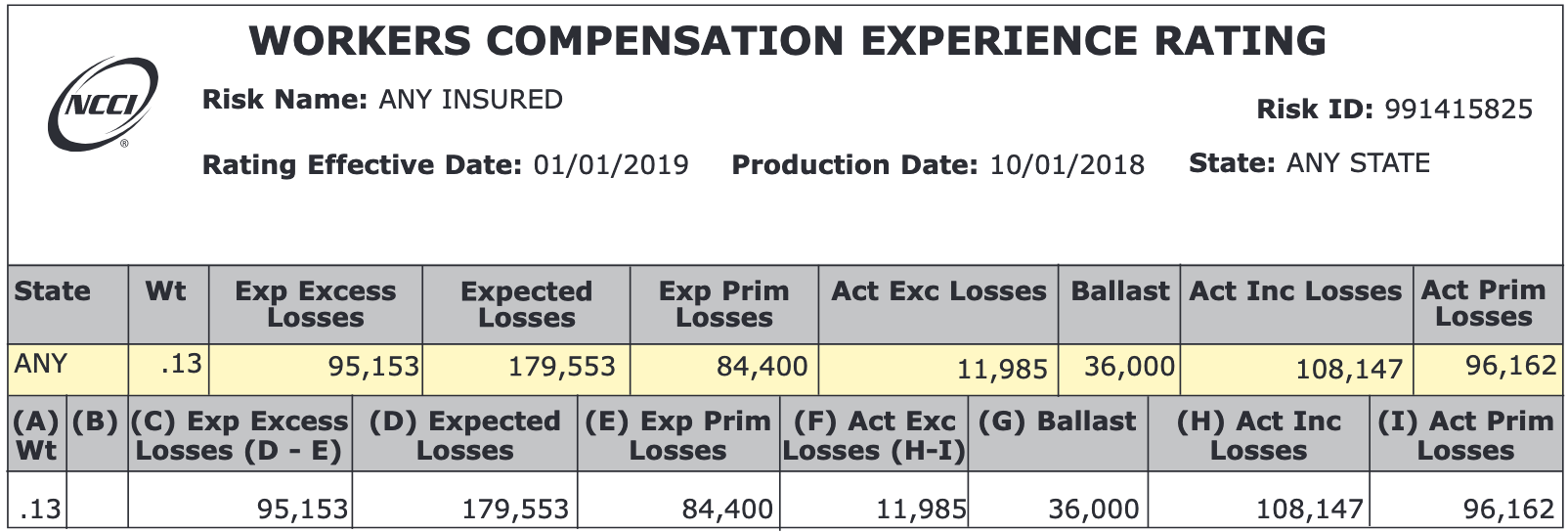This screenshot has width=1568, height=532.
Task: Select the Expected Losses header in top table
Action: 526,304
